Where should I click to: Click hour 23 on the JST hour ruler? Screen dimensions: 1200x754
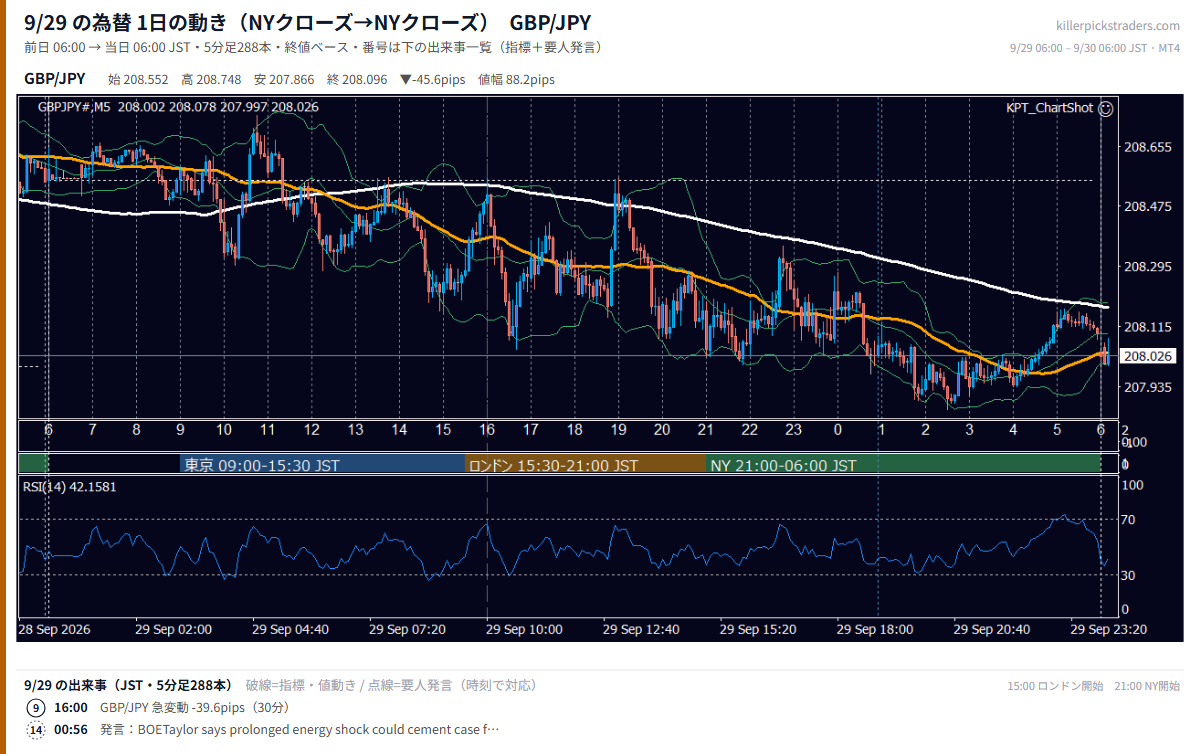[793, 429]
